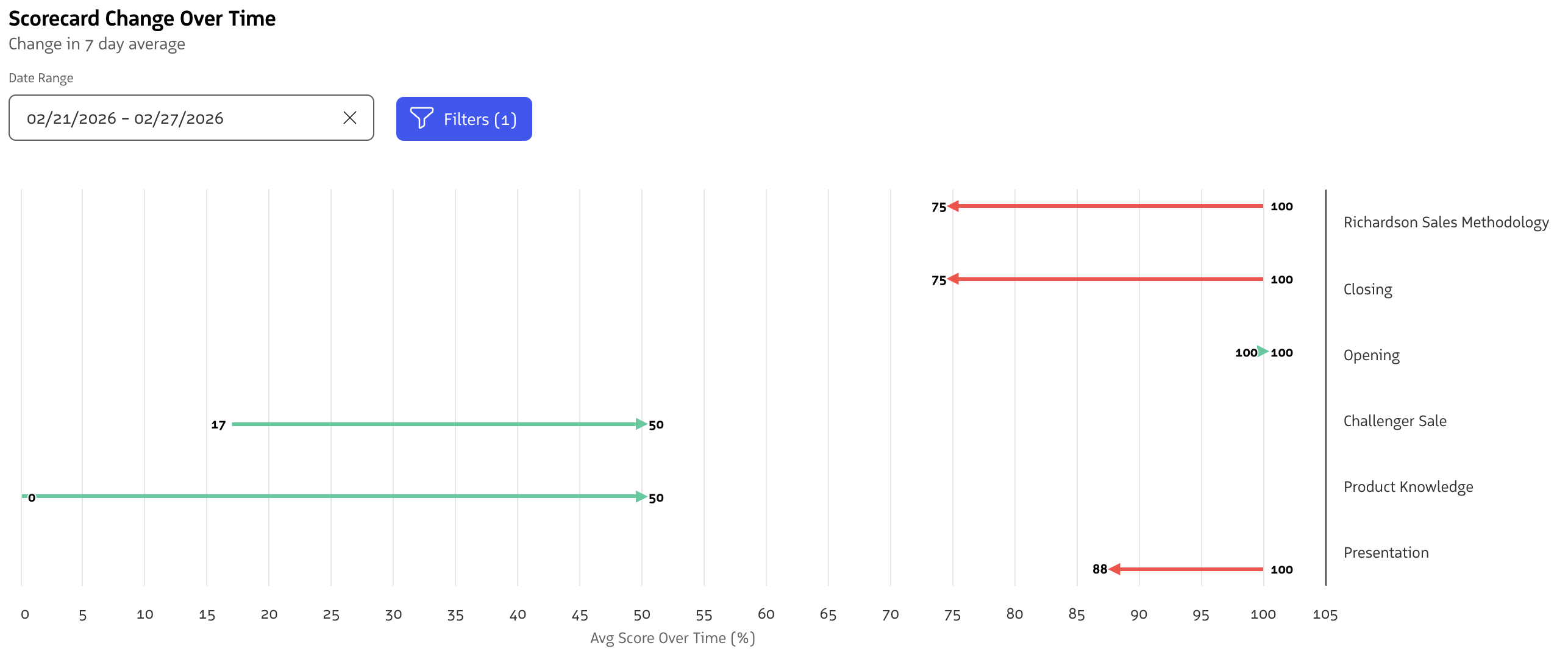Viewport: 1568px width, 668px height.
Task: Click the Scorecard Change Over Time title
Action: [x=142, y=18]
